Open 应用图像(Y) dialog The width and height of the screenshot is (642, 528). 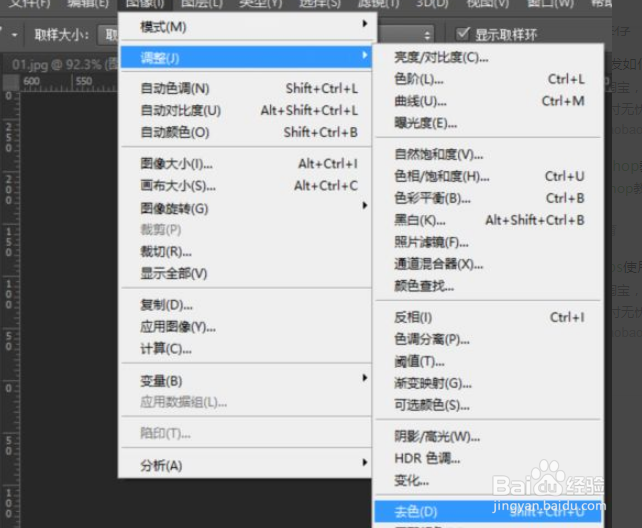point(246,327)
